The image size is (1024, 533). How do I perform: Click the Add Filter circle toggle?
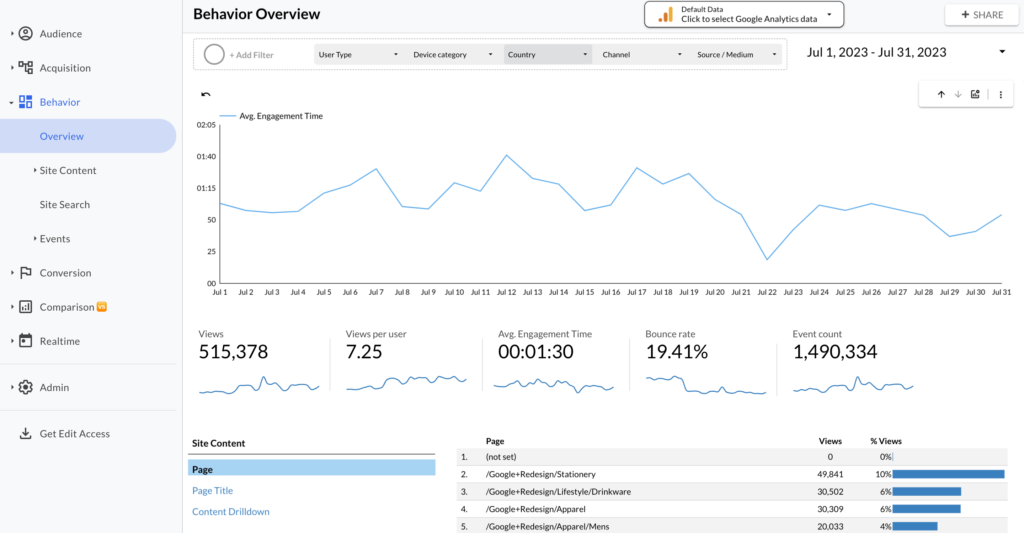tap(213, 55)
